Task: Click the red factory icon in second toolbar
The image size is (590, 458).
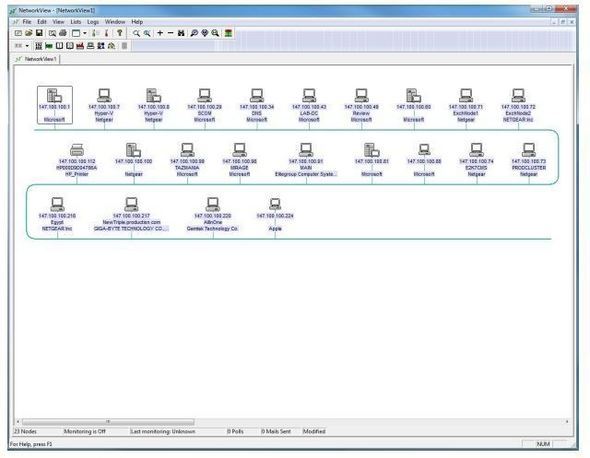Action: tap(80, 46)
